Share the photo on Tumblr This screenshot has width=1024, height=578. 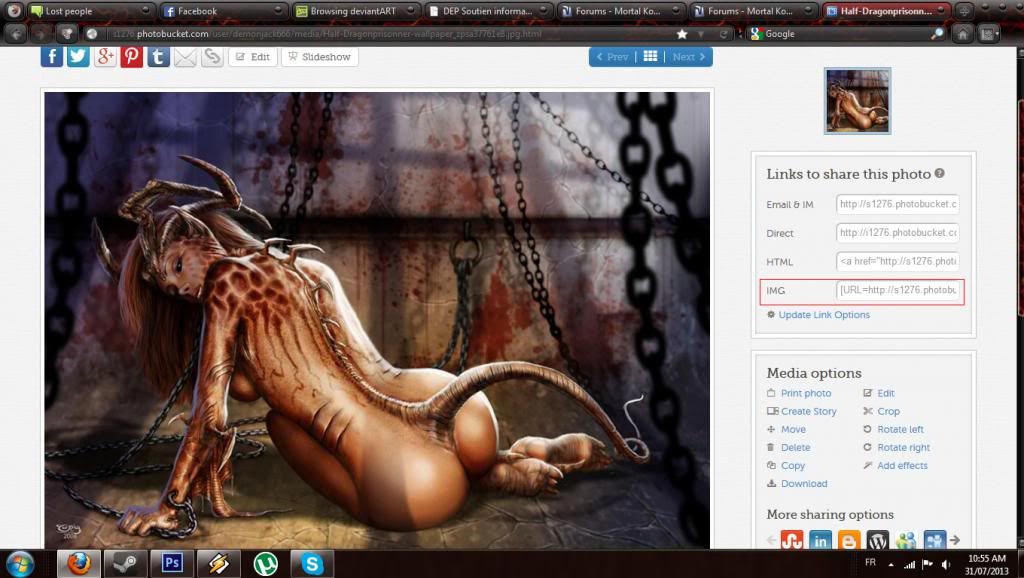[158, 56]
